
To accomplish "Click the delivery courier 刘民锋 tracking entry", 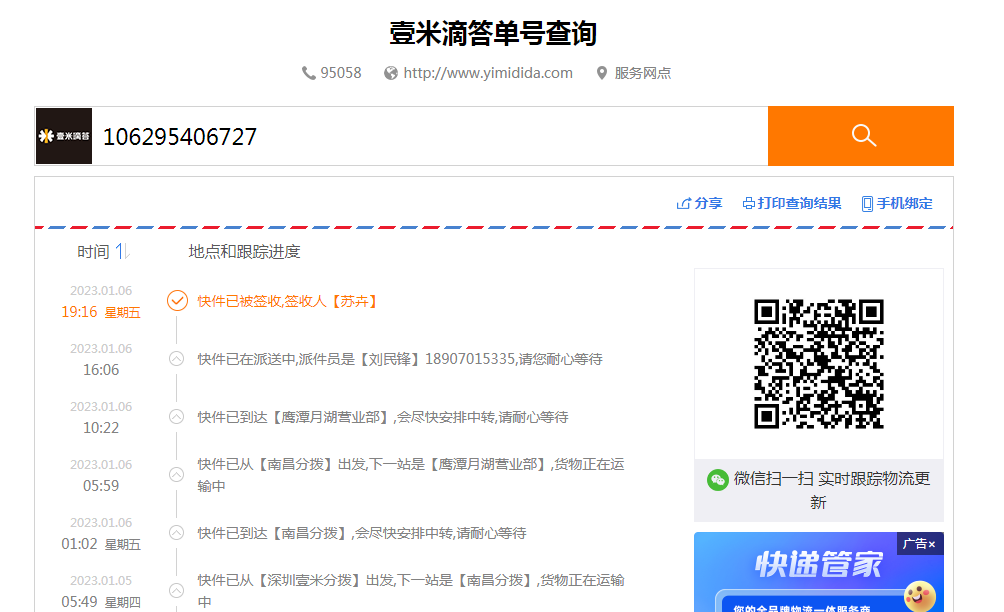I will click(x=400, y=359).
